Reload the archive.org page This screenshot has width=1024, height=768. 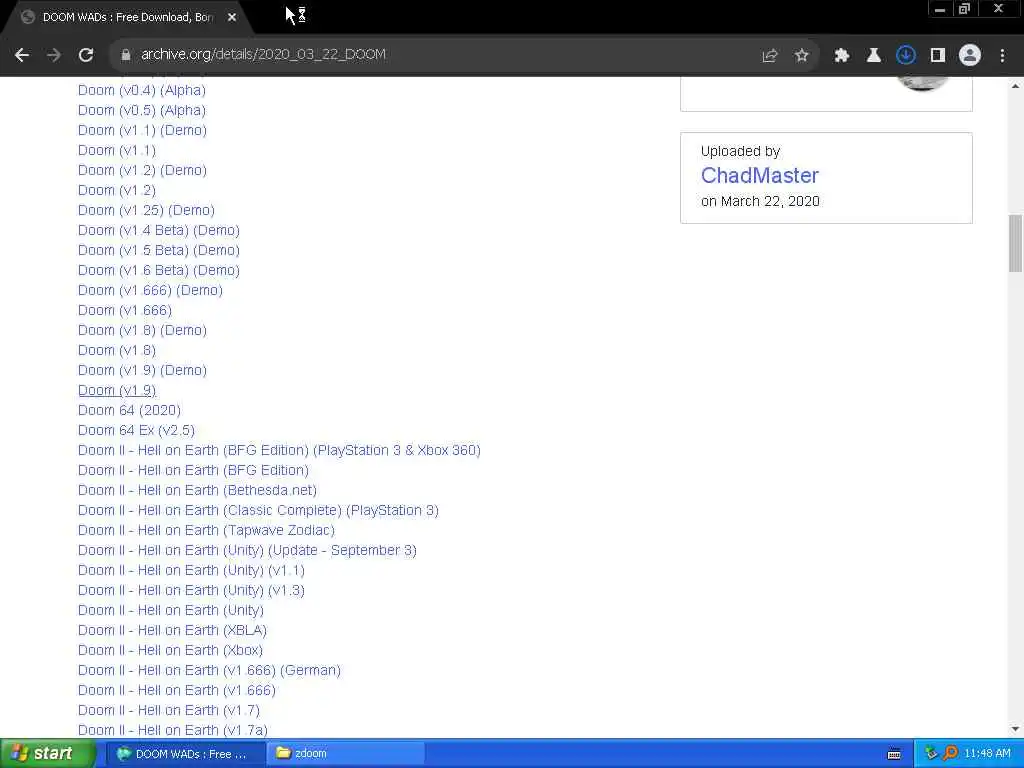(86, 55)
